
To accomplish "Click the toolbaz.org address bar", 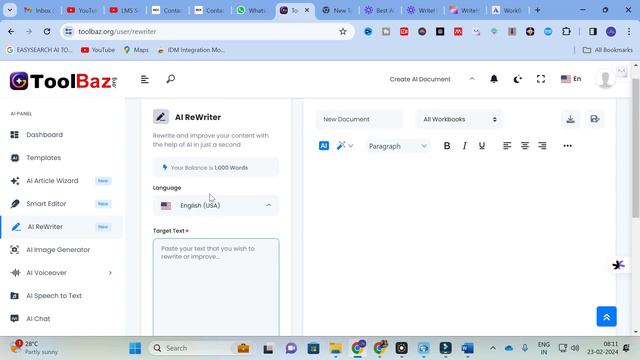I will click(x=206, y=31).
